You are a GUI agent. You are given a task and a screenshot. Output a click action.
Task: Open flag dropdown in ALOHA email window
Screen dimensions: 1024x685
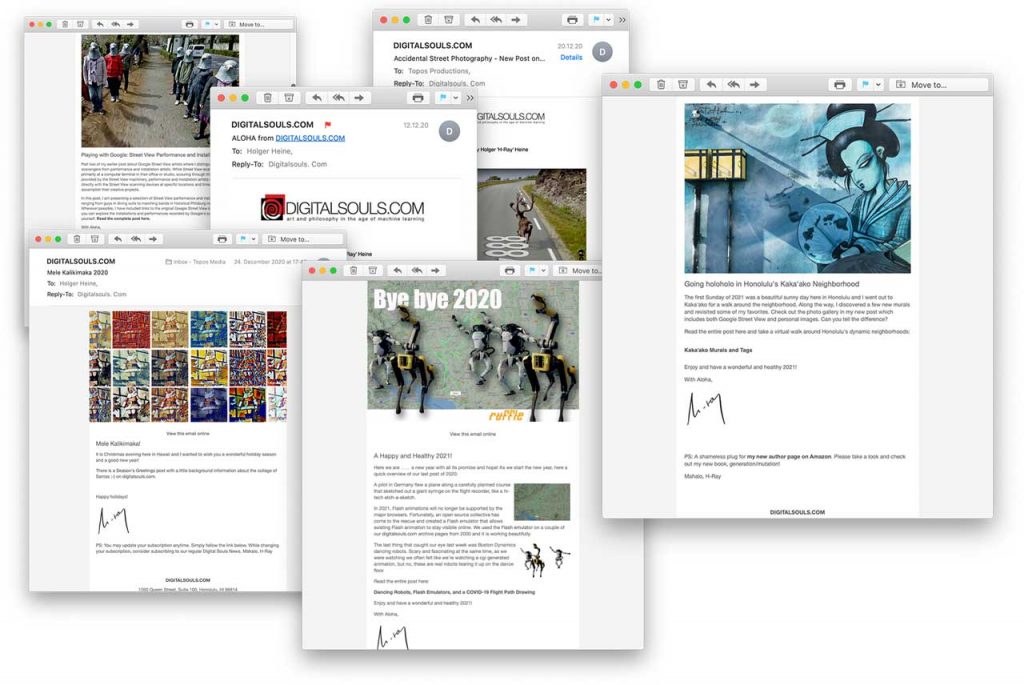(x=456, y=98)
